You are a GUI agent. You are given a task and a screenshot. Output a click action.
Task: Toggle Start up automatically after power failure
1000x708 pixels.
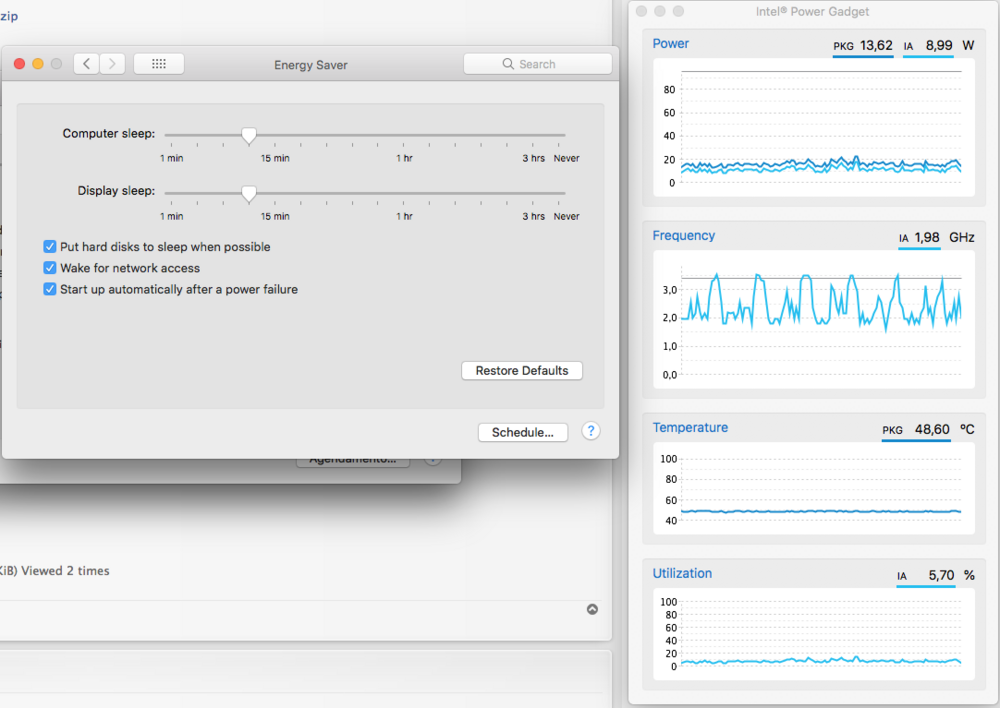(x=50, y=290)
